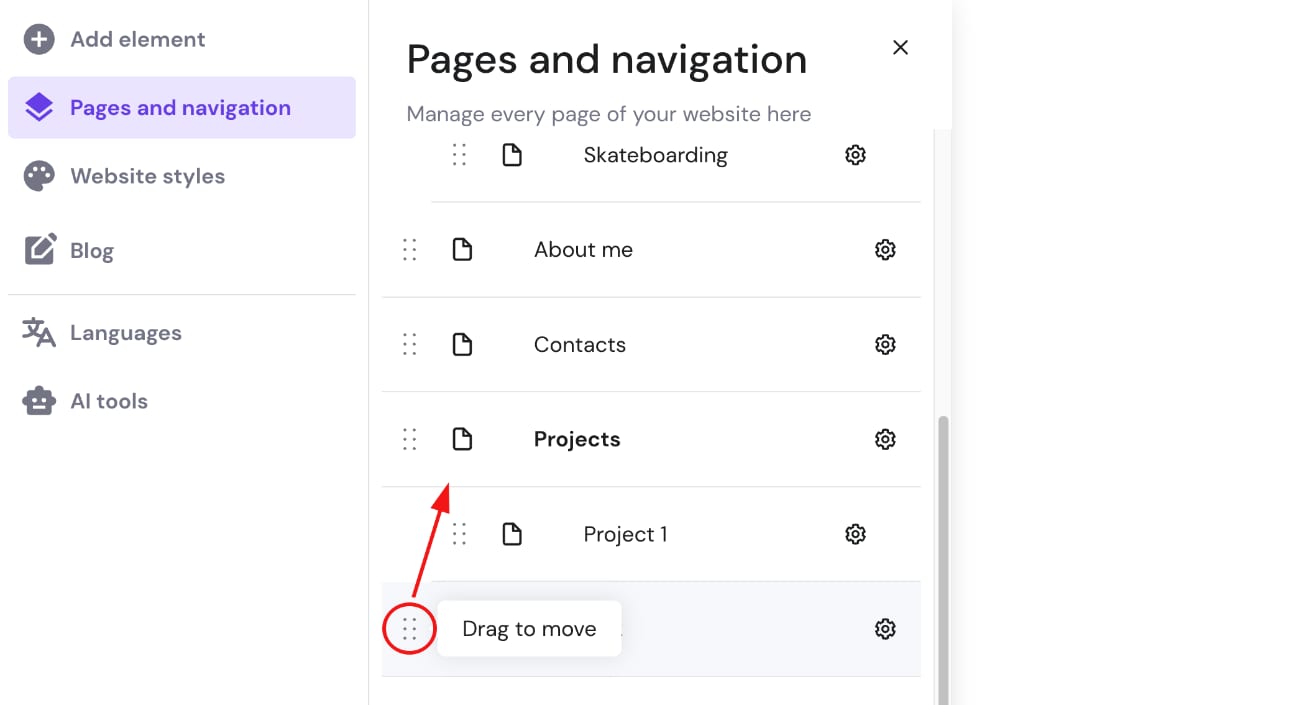Open settings gear for Contacts page
This screenshot has height=705, width=1299.
click(885, 345)
